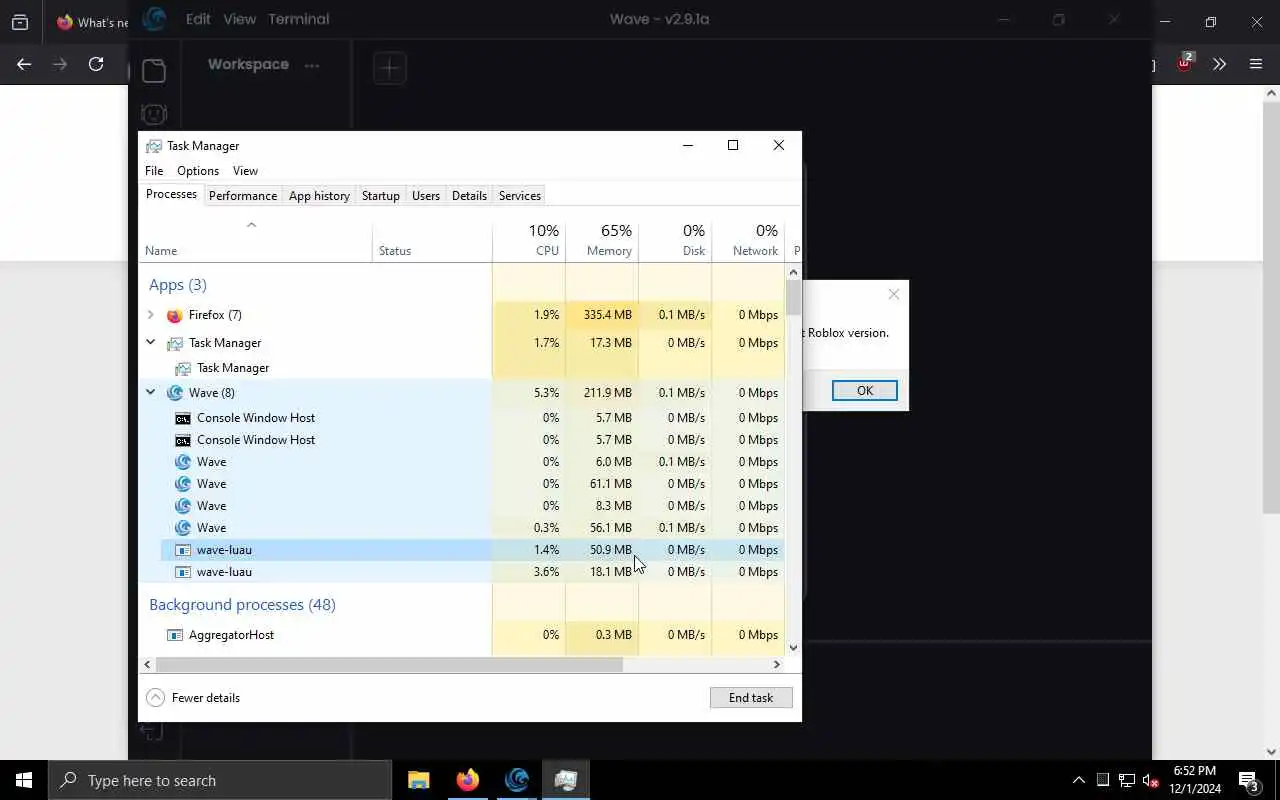Viewport: 1280px width, 800px height.
Task: Click Apps (3) section heading
Action: pyautogui.click(x=178, y=285)
